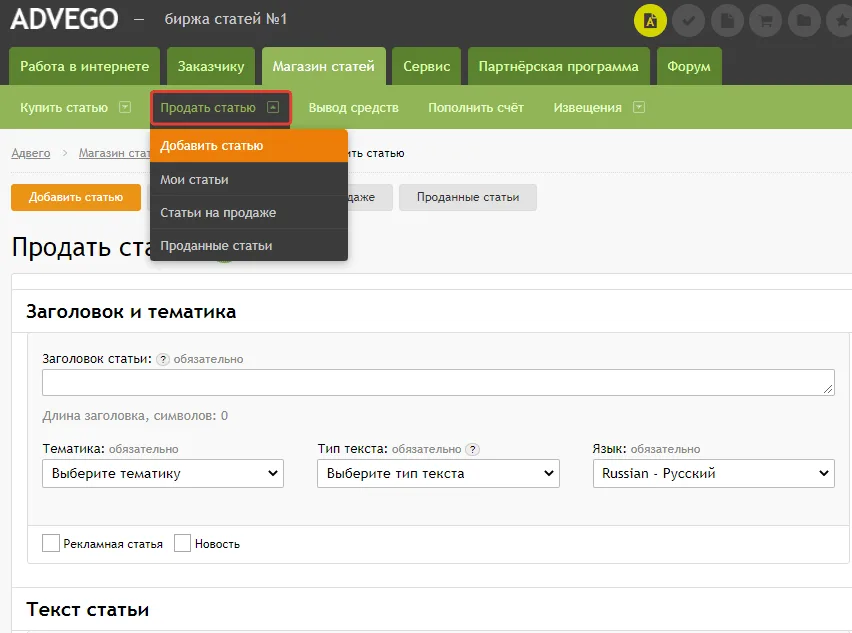The height and width of the screenshot is (633, 852).
Task: Open the shopping cart icon
Action: pos(764,20)
